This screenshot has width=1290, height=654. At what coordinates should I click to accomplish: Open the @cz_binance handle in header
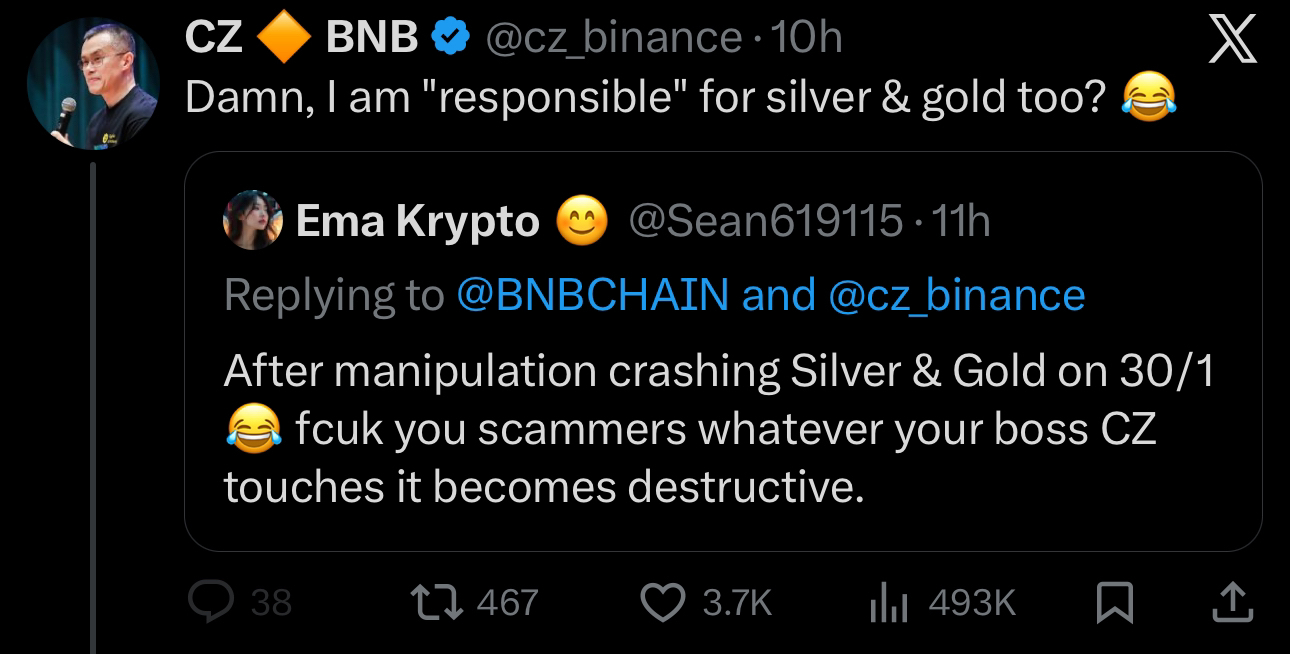tap(613, 39)
